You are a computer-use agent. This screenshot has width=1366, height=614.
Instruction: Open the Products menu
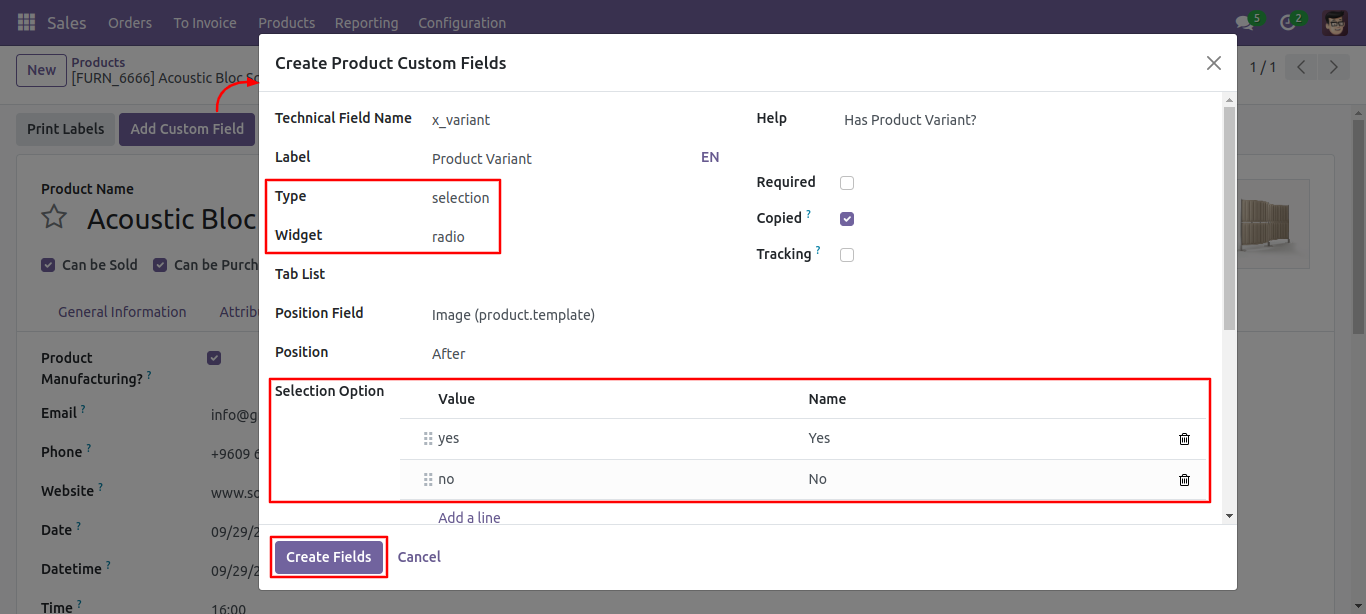click(286, 22)
